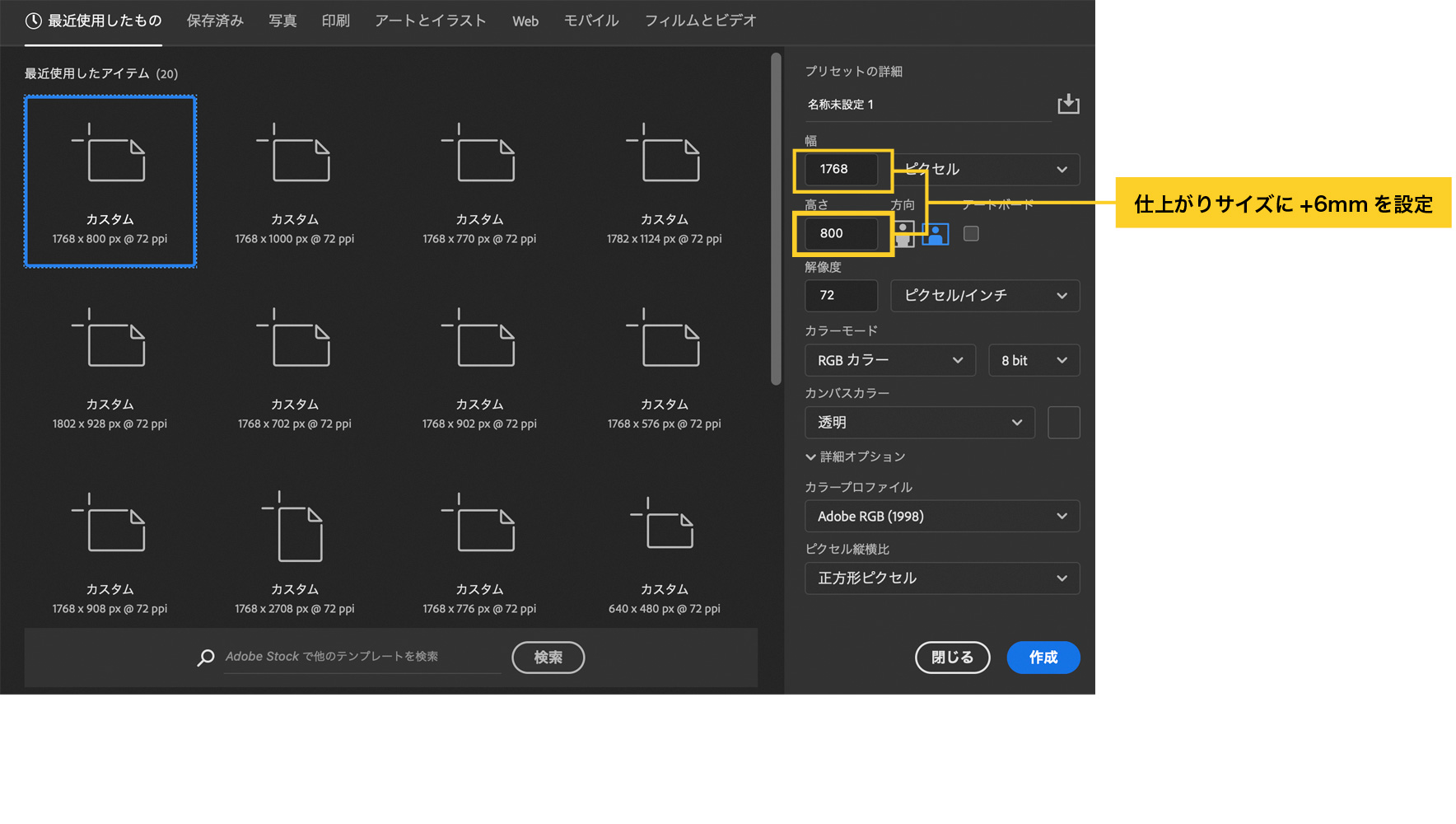
Task: Switch to the 印刷 tab
Action: [335, 21]
